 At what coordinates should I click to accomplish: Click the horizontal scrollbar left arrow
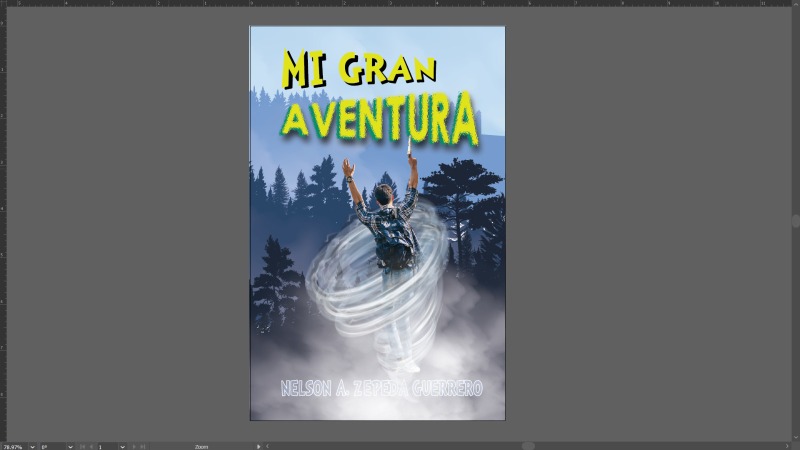(267, 446)
